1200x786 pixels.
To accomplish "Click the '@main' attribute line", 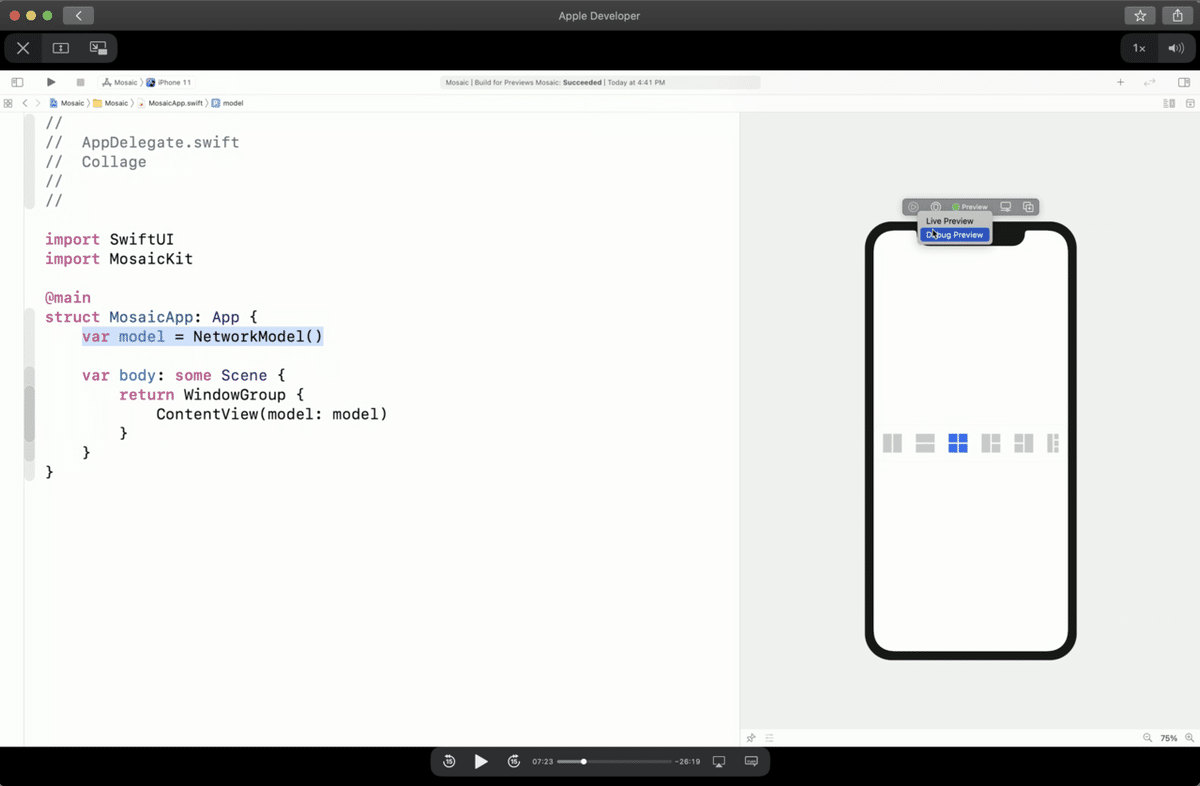I will 68,298.
